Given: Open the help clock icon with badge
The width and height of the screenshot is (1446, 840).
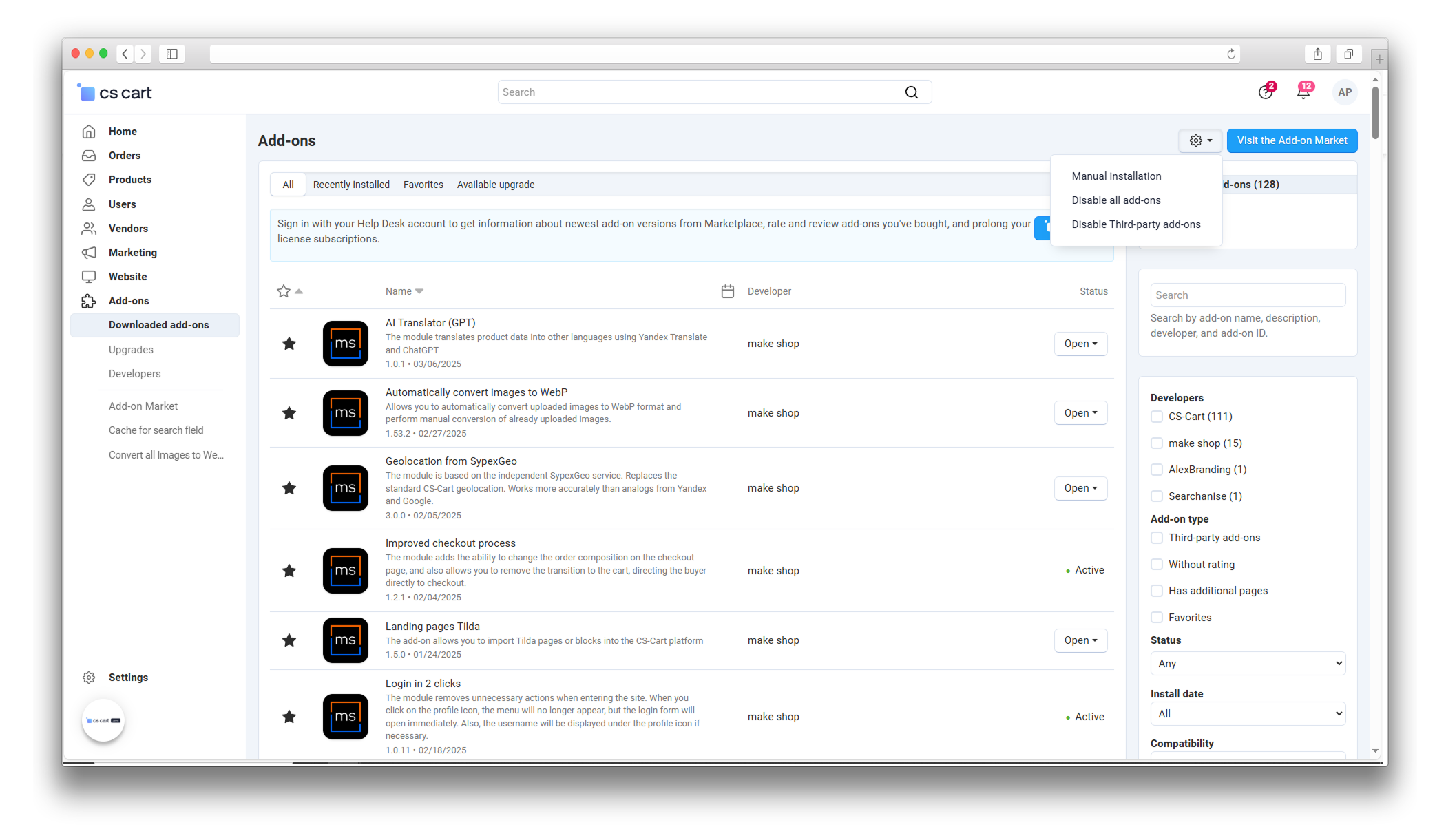Looking at the screenshot, I should 1265,92.
